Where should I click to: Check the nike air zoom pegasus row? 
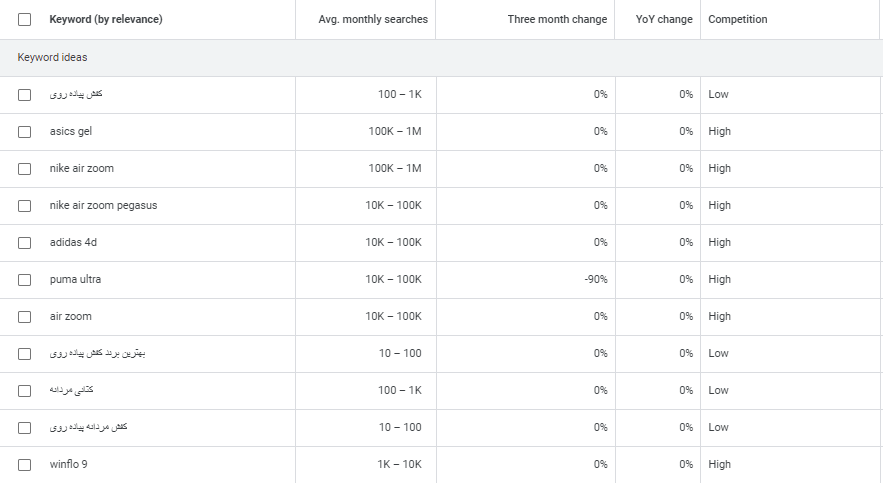pos(25,205)
